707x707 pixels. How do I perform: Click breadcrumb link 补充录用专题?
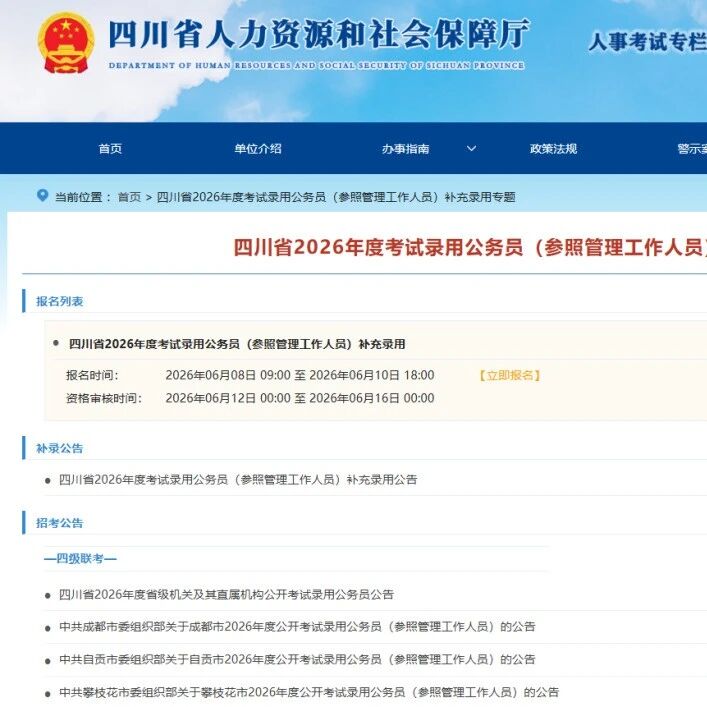pyautogui.click(x=336, y=197)
